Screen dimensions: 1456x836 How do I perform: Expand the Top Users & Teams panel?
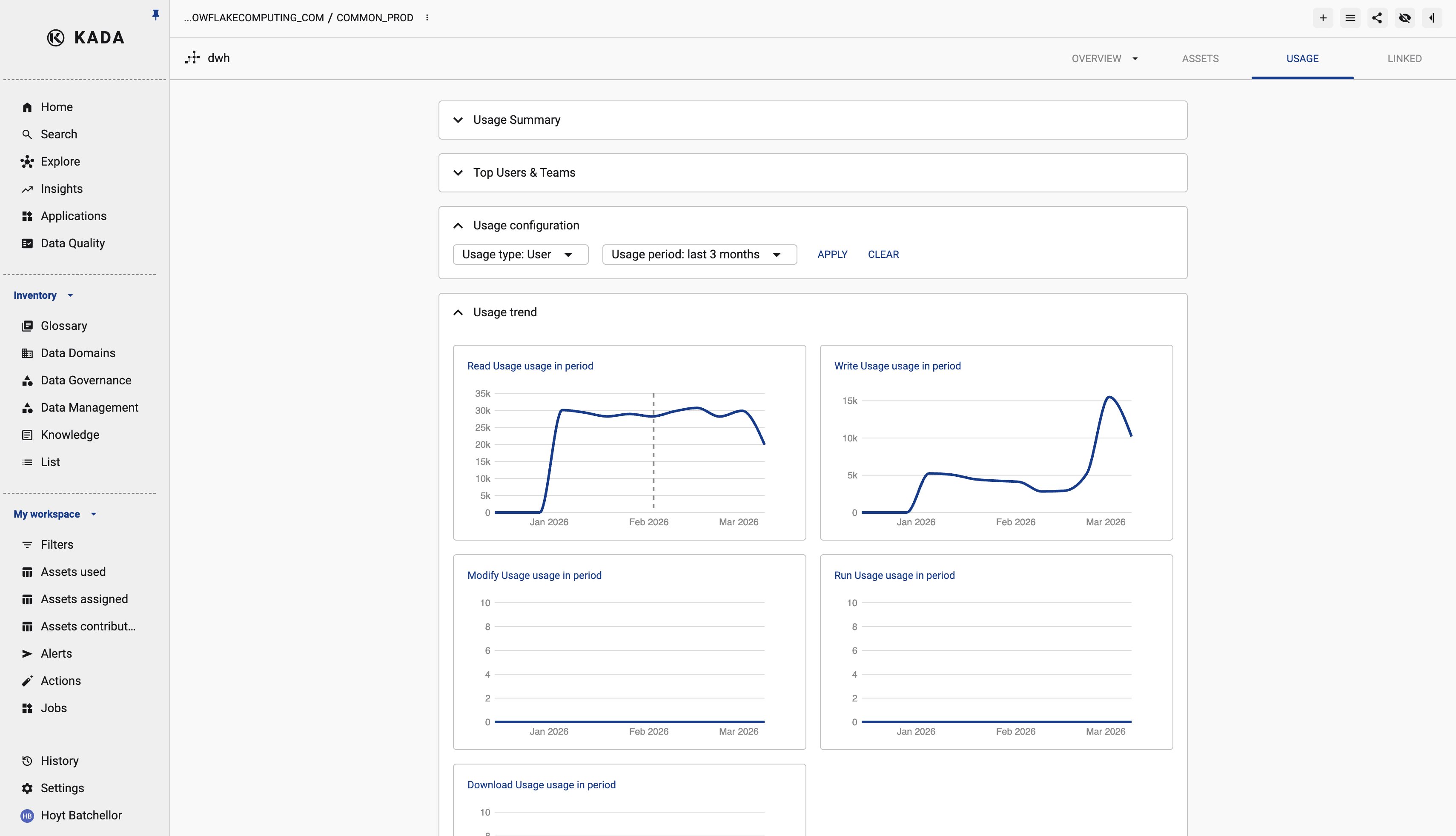[524, 173]
